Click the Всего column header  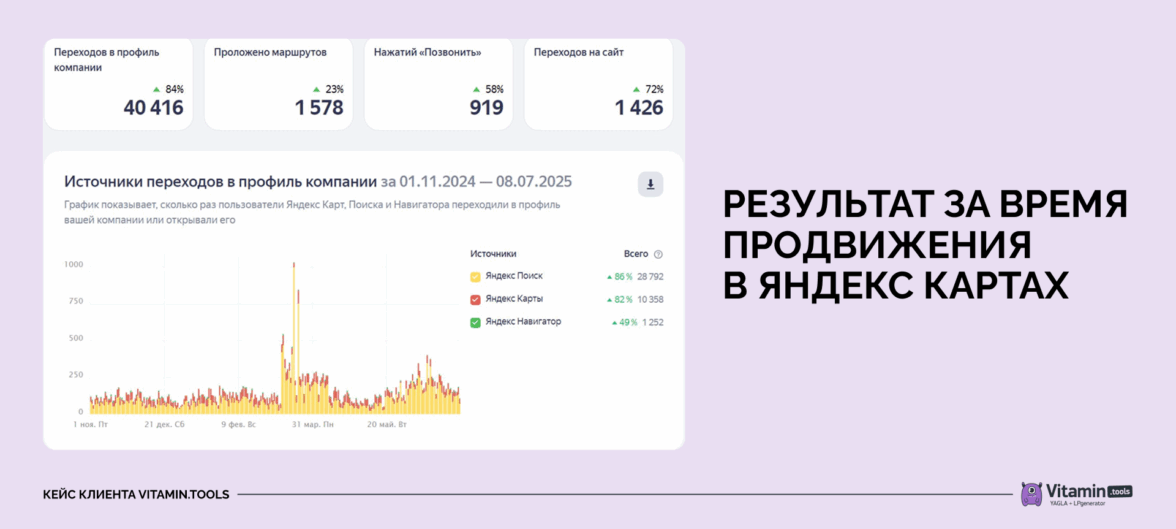coord(635,254)
